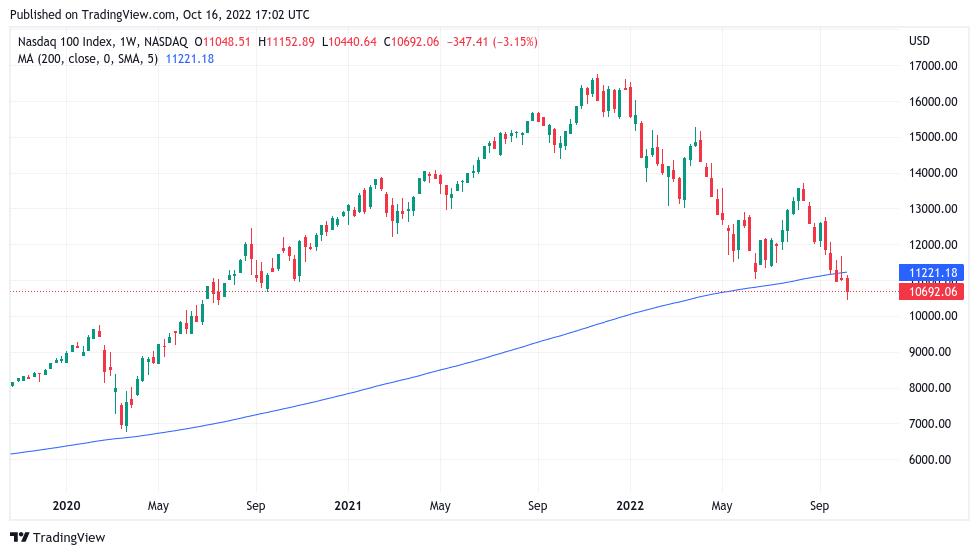Click the 17000.00 price scale label
The image size is (979, 555).
929,66
